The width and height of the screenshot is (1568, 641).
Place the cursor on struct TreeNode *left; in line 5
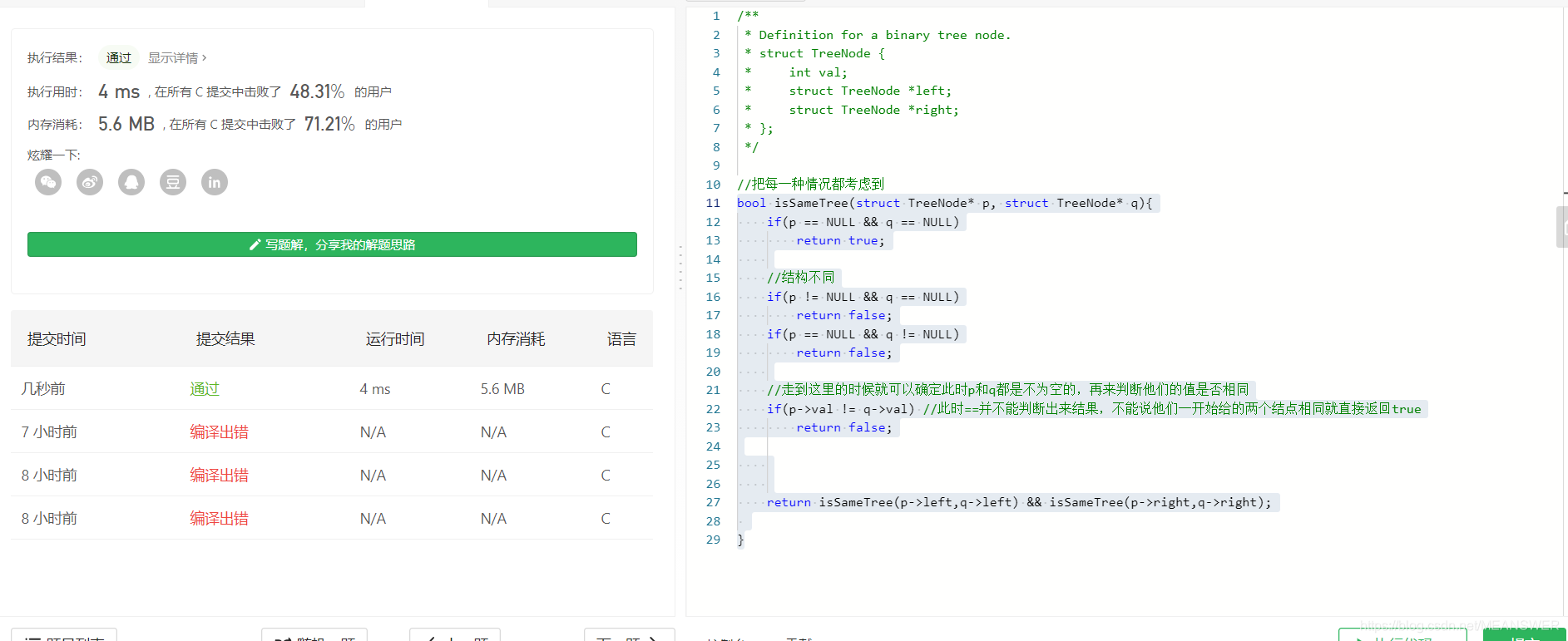870,91
